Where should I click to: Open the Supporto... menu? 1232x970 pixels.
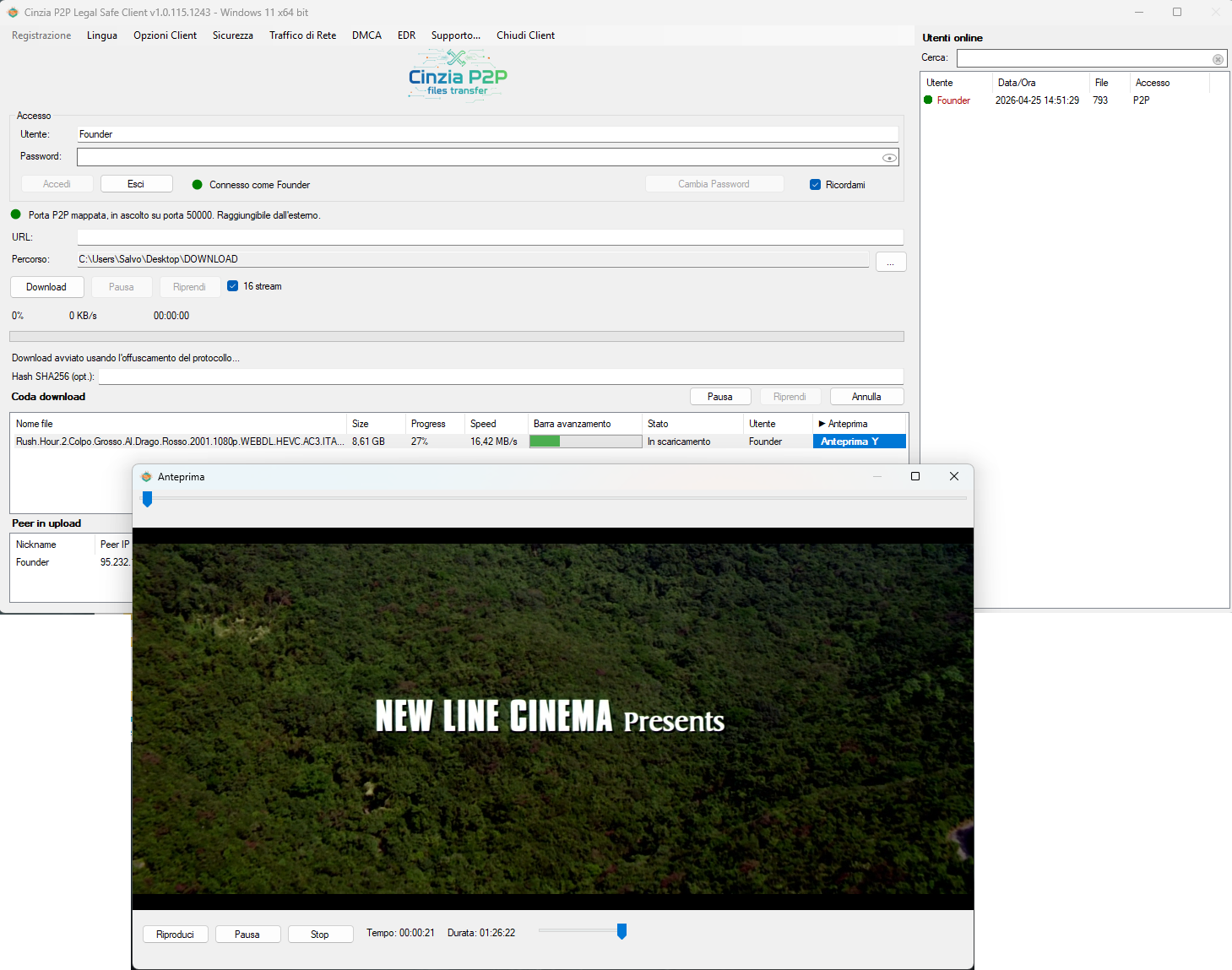pos(456,35)
